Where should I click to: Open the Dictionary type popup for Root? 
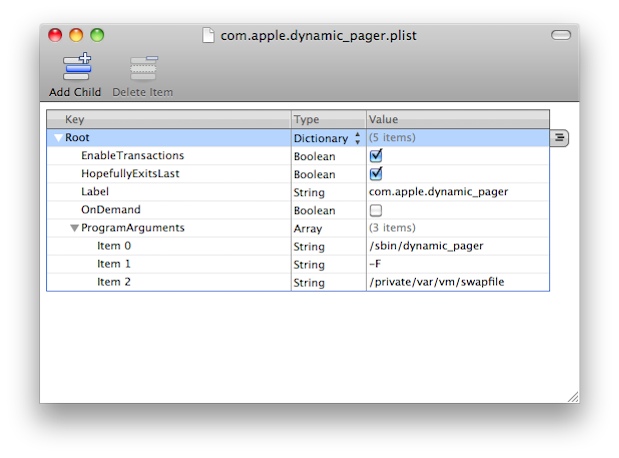(x=327, y=138)
